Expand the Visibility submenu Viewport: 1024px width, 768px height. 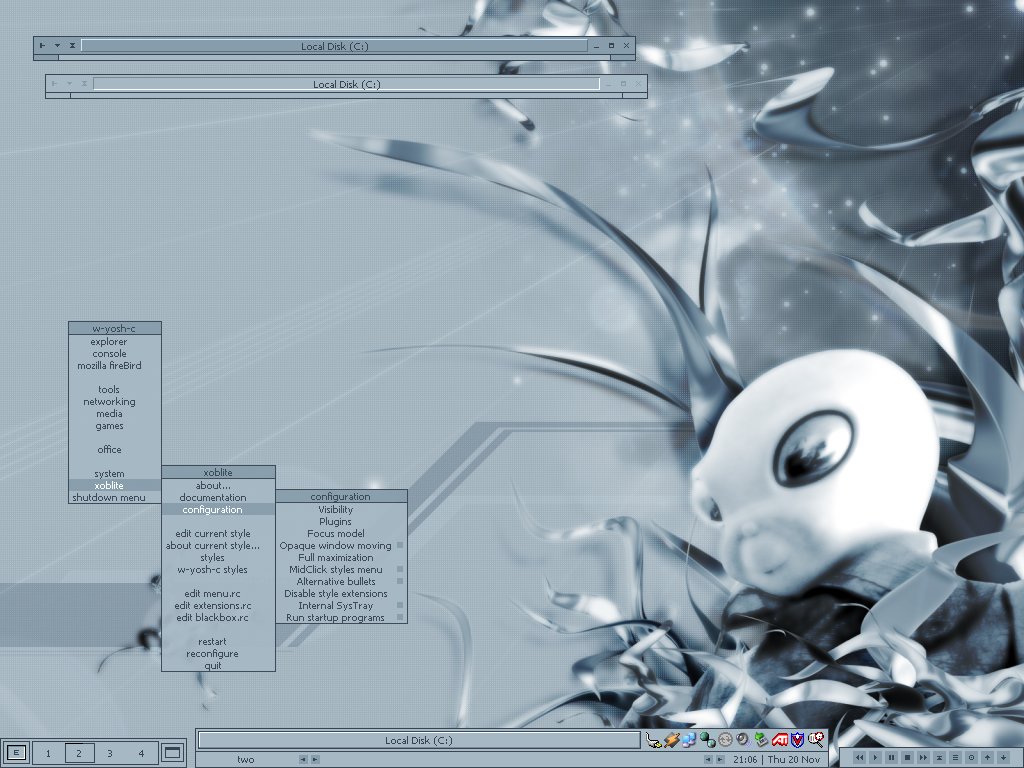click(x=341, y=509)
